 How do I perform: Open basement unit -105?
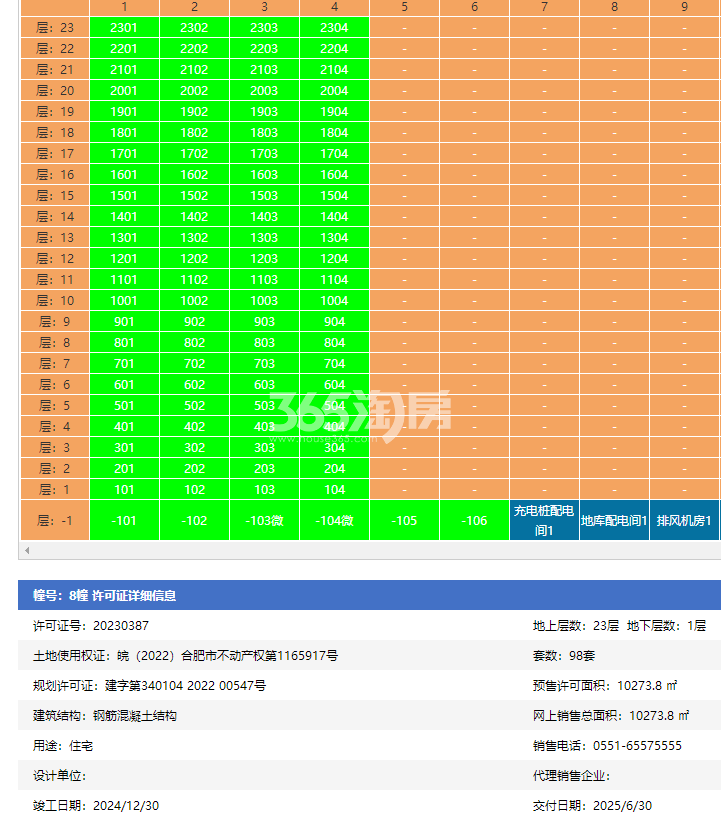point(404,521)
